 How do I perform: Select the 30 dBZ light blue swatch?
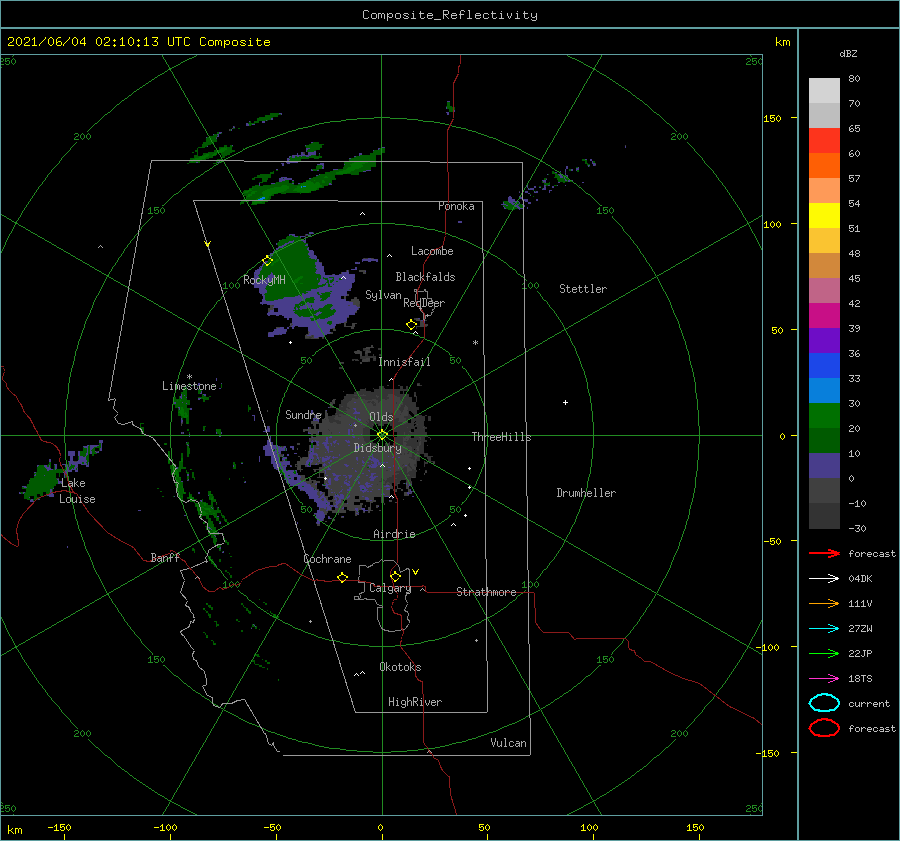click(824, 390)
